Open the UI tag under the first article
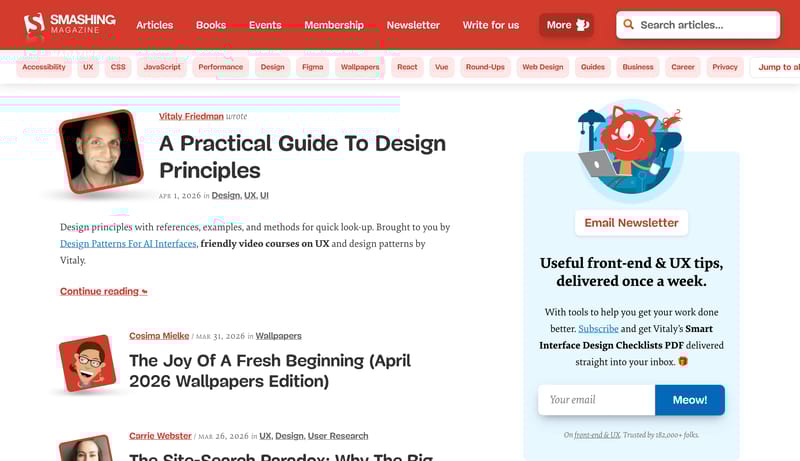The width and height of the screenshot is (800, 461). click(x=264, y=195)
